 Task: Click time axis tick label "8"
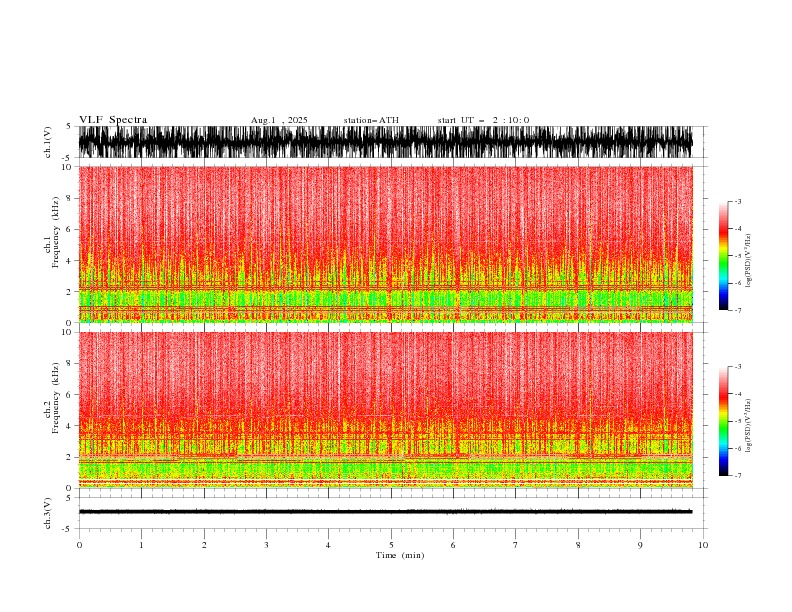pos(578,545)
